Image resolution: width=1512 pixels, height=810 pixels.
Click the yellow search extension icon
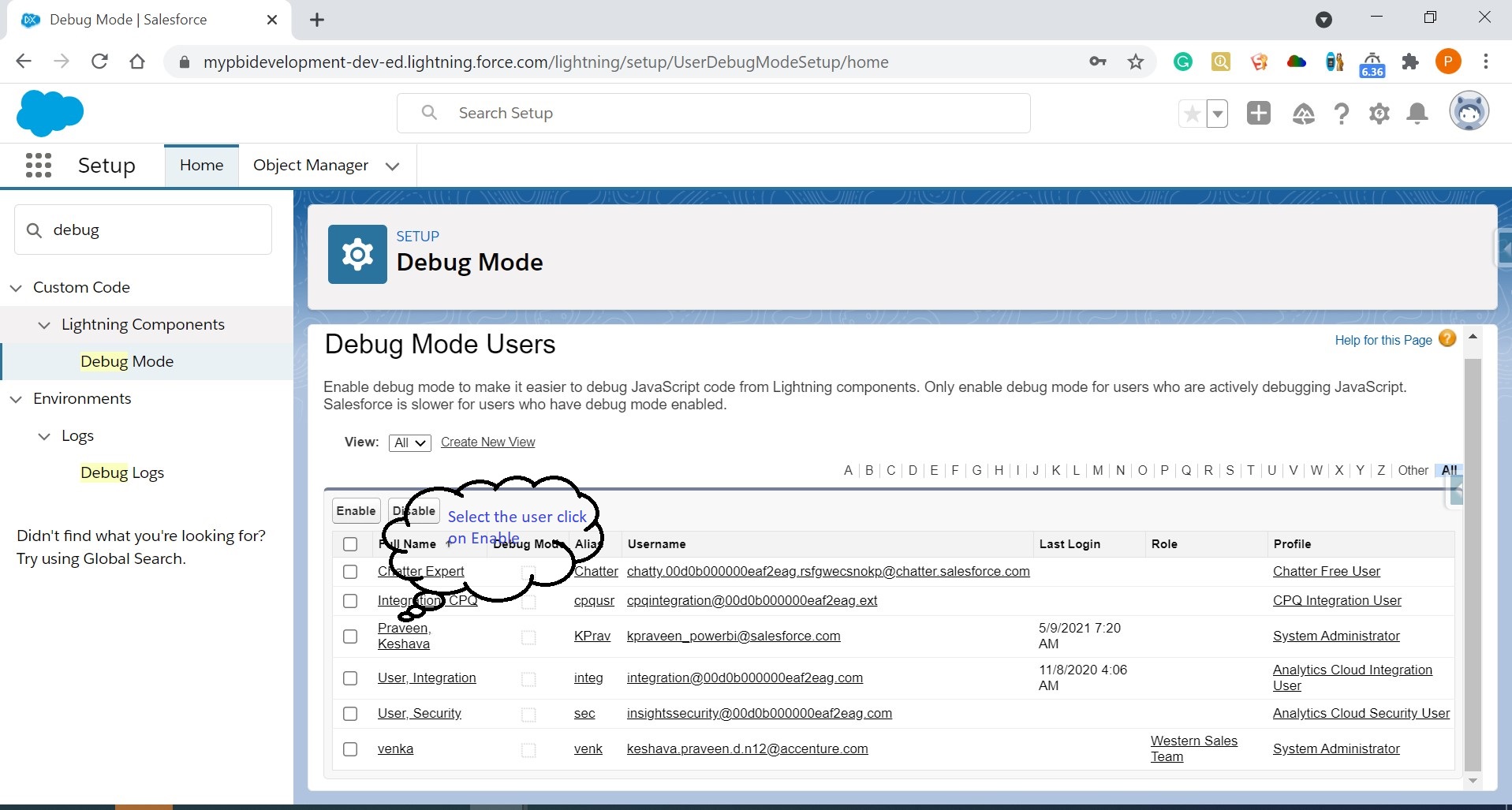(x=1221, y=62)
